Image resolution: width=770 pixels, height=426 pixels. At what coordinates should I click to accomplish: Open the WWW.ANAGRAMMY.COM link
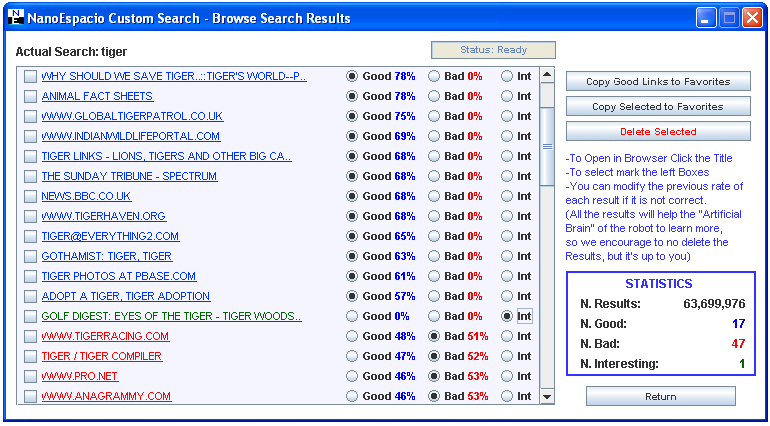pyautogui.click(x=107, y=397)
